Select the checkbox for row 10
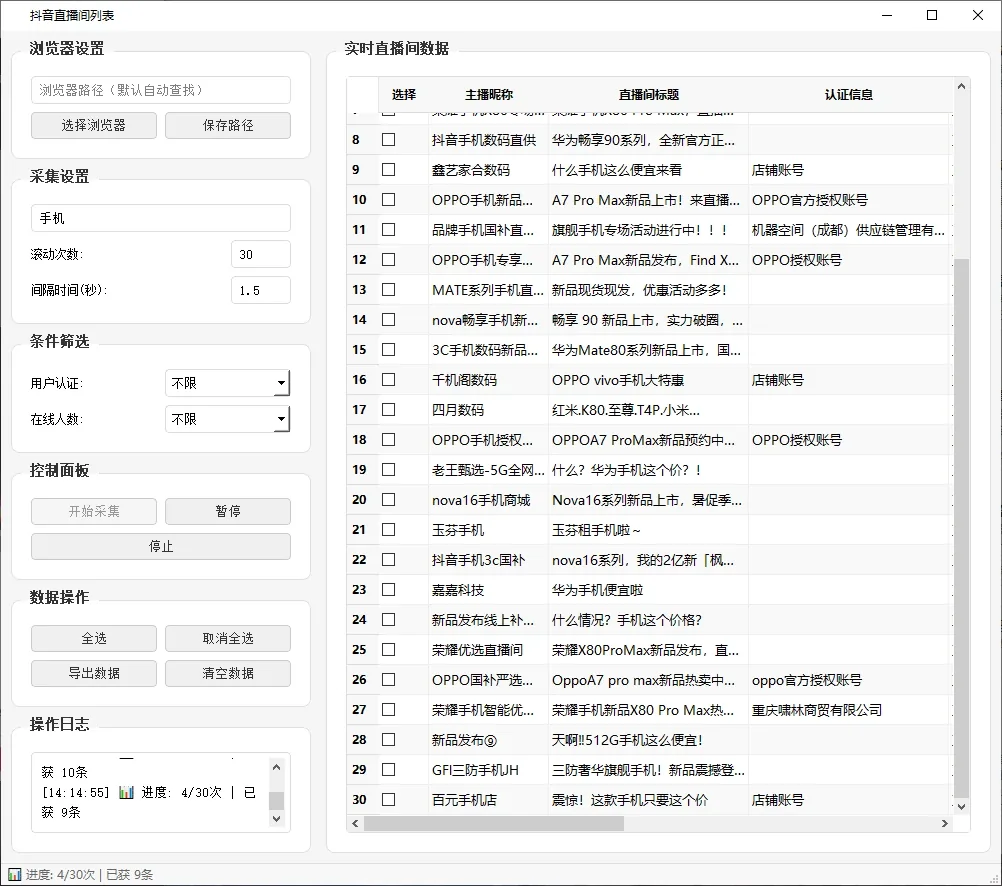 389,199
